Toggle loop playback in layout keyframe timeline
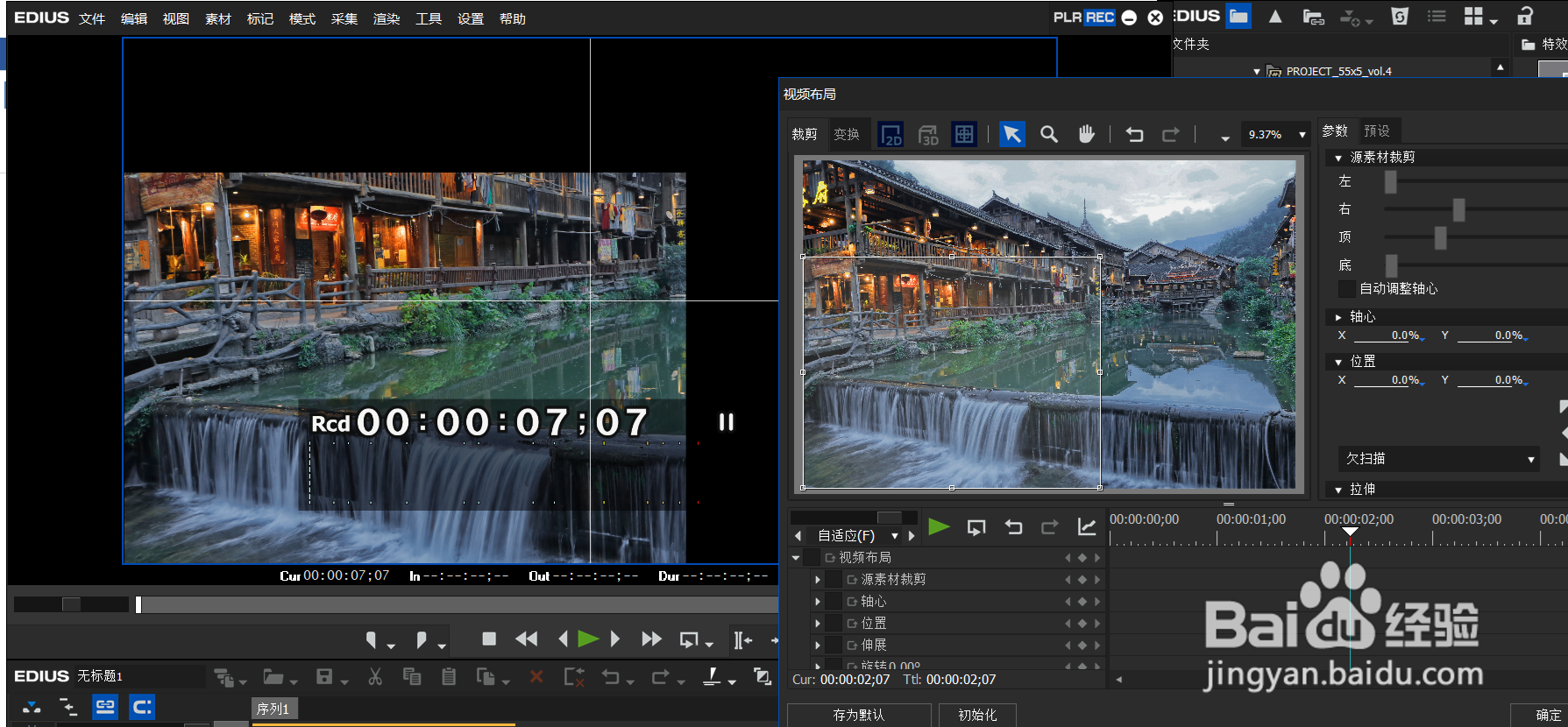The height and width of the screenshot is (727, 1568). tap(976, 527)
